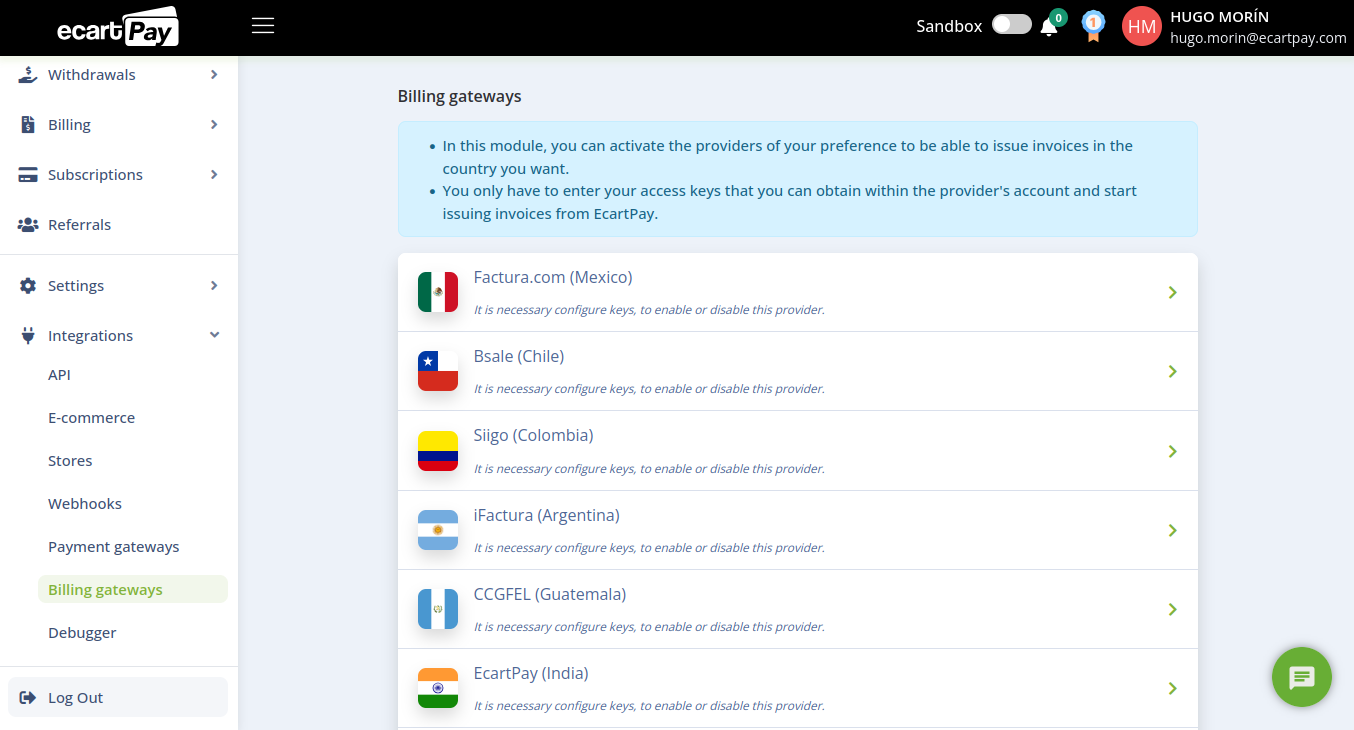The height and width of the screenshot is (730, 1354).
Task: Click the Log Out arrow icon
Action: (x=28, y=697)
